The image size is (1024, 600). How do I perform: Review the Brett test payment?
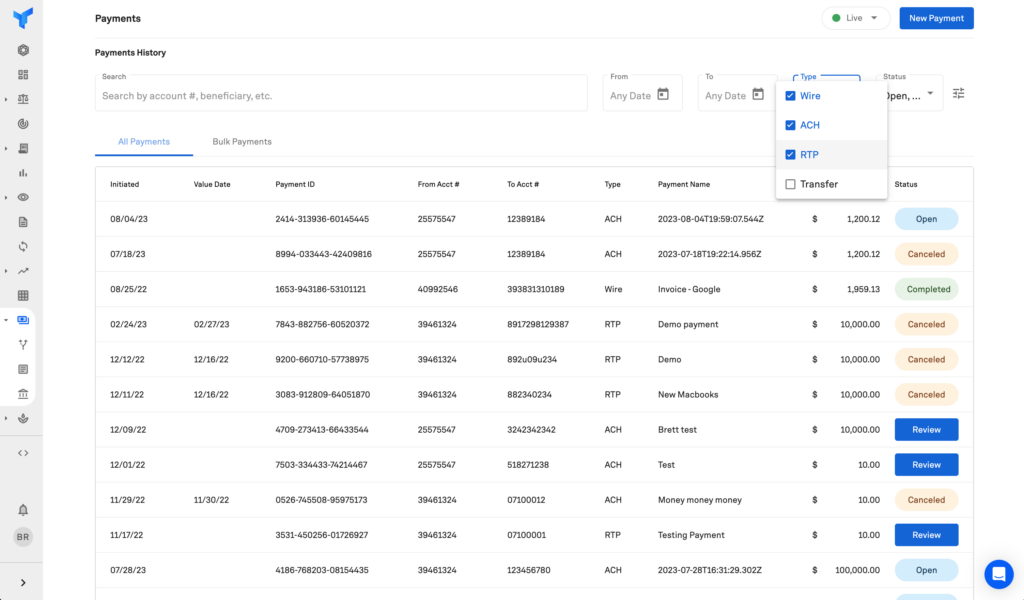click(x=926, y=430)
